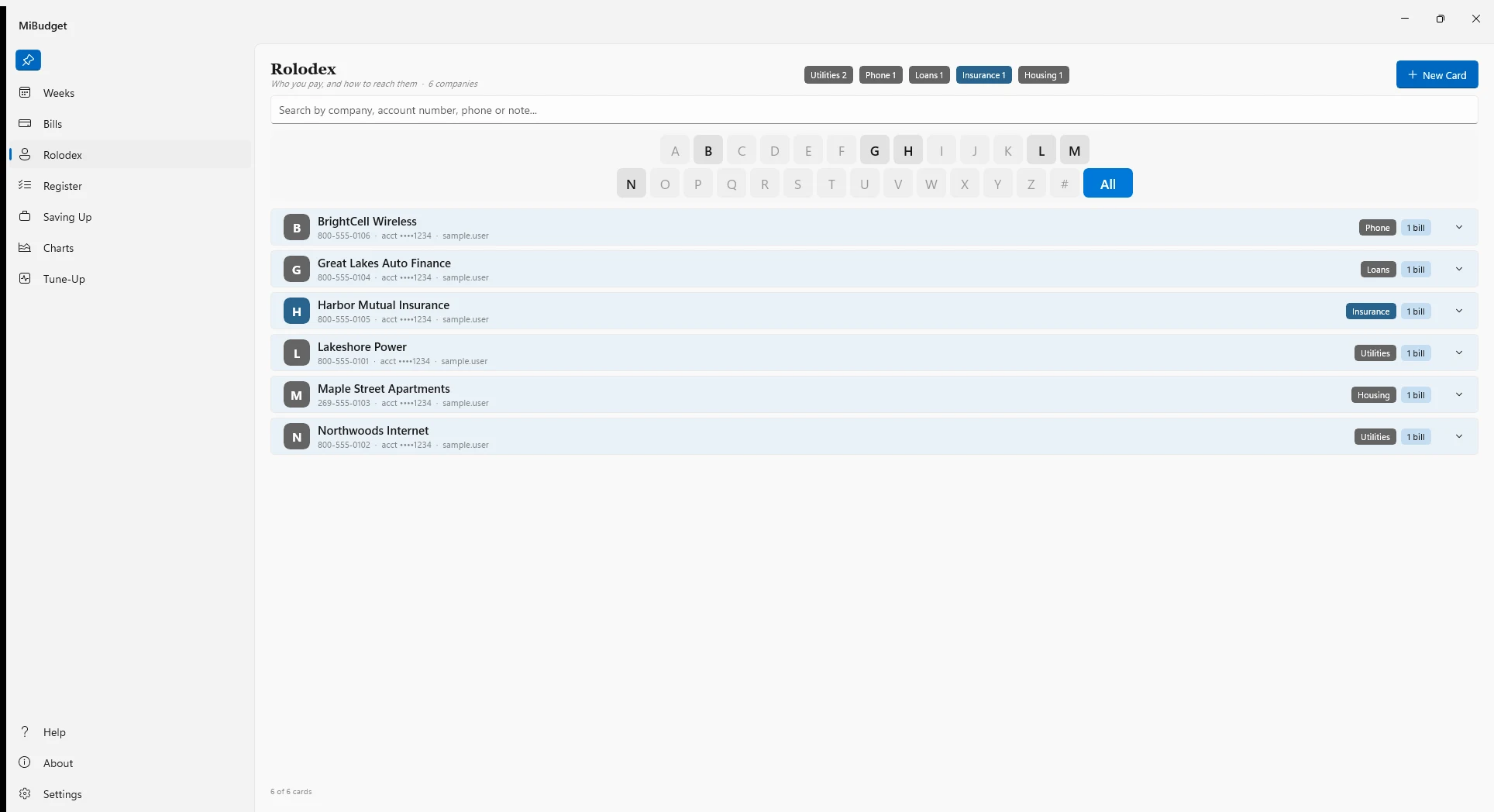1494x812 pixels.
Task: Open the Weeks page
Action: click(x=130, y=93)
